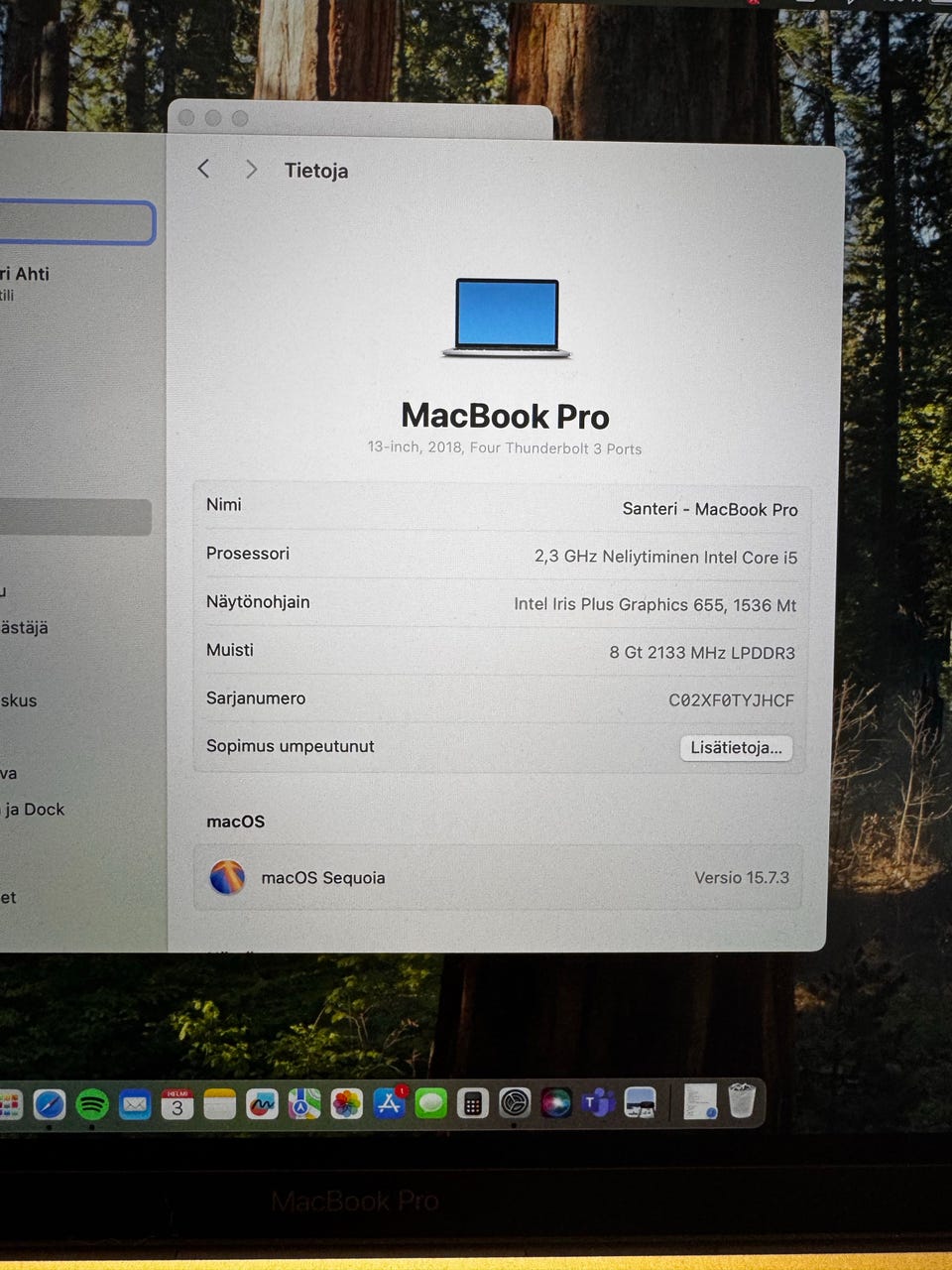Open Maps from the Dock
This screenshot has height=1270, width=952.
pos(304,1104)
